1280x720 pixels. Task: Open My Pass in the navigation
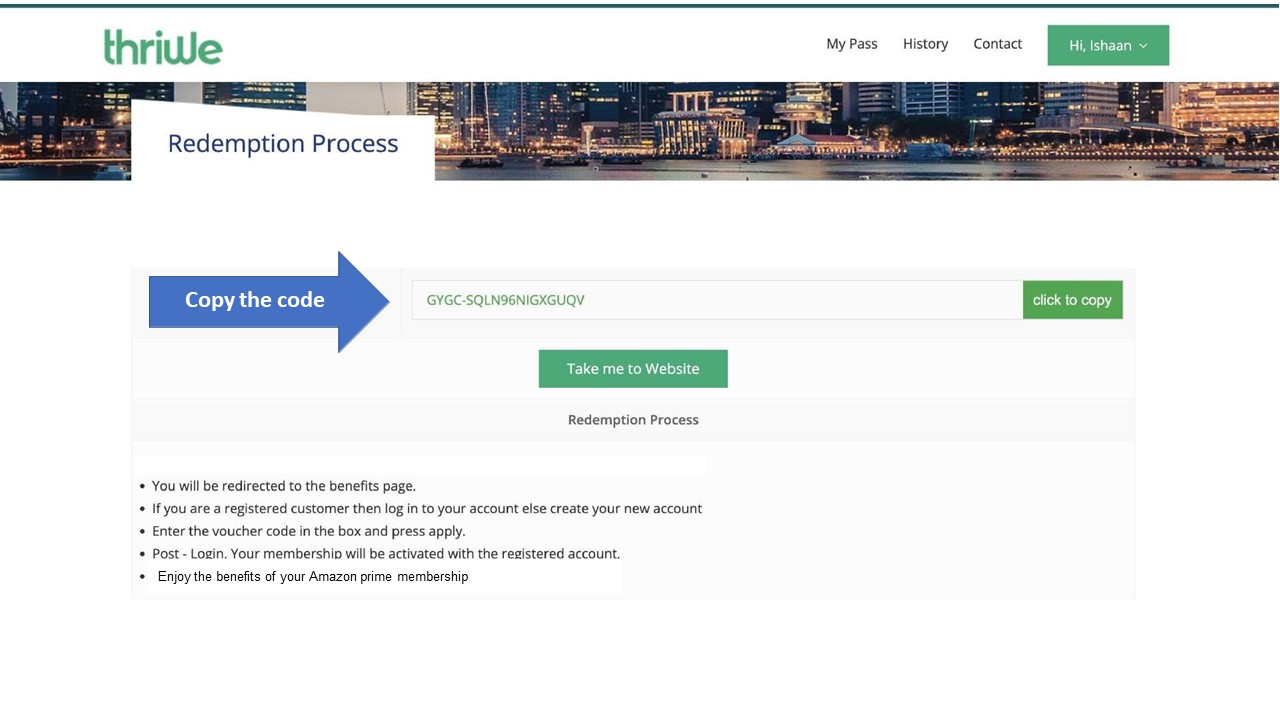click(x=851, y=44)
